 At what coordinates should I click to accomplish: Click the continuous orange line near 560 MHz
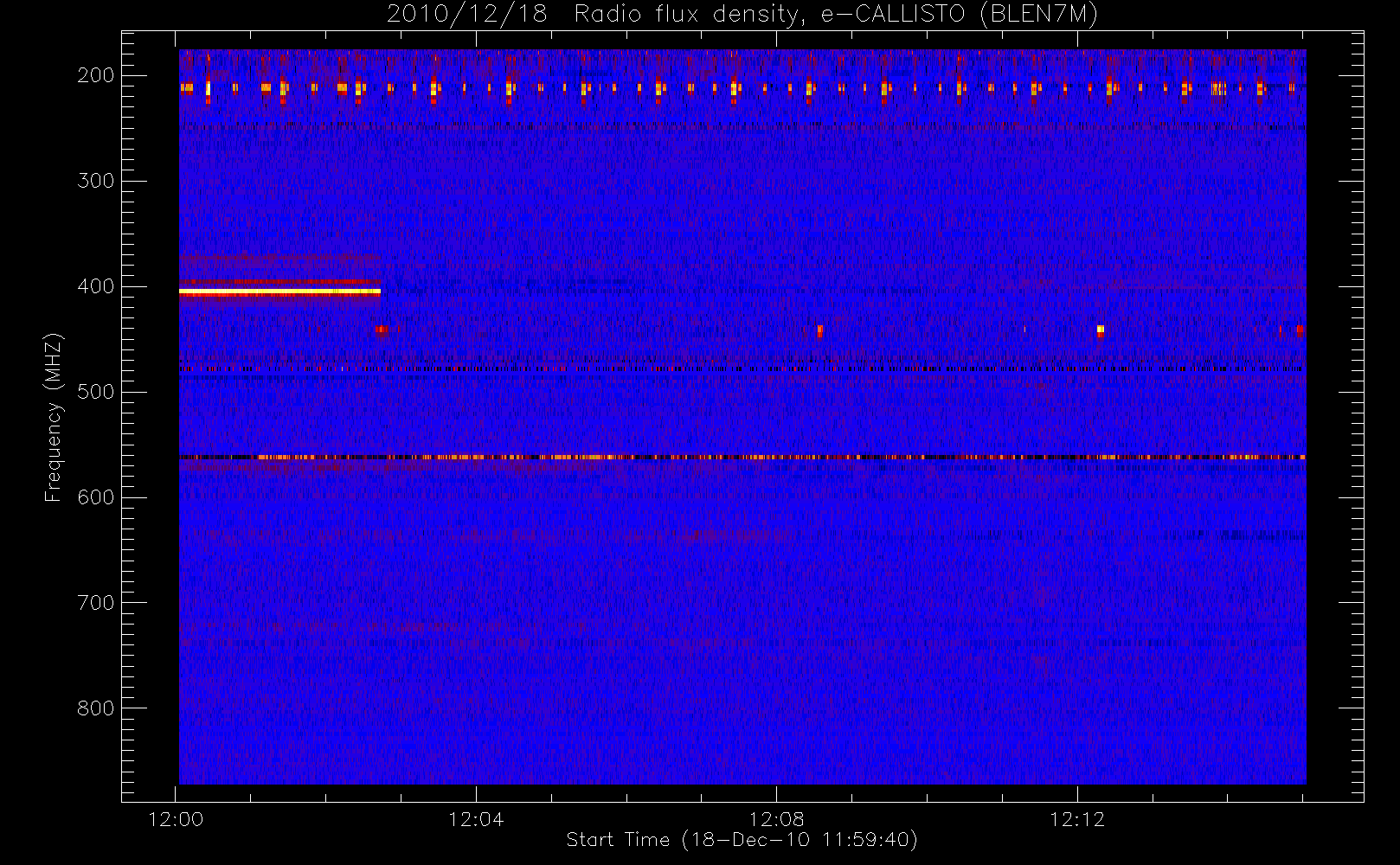click(742, 457)
